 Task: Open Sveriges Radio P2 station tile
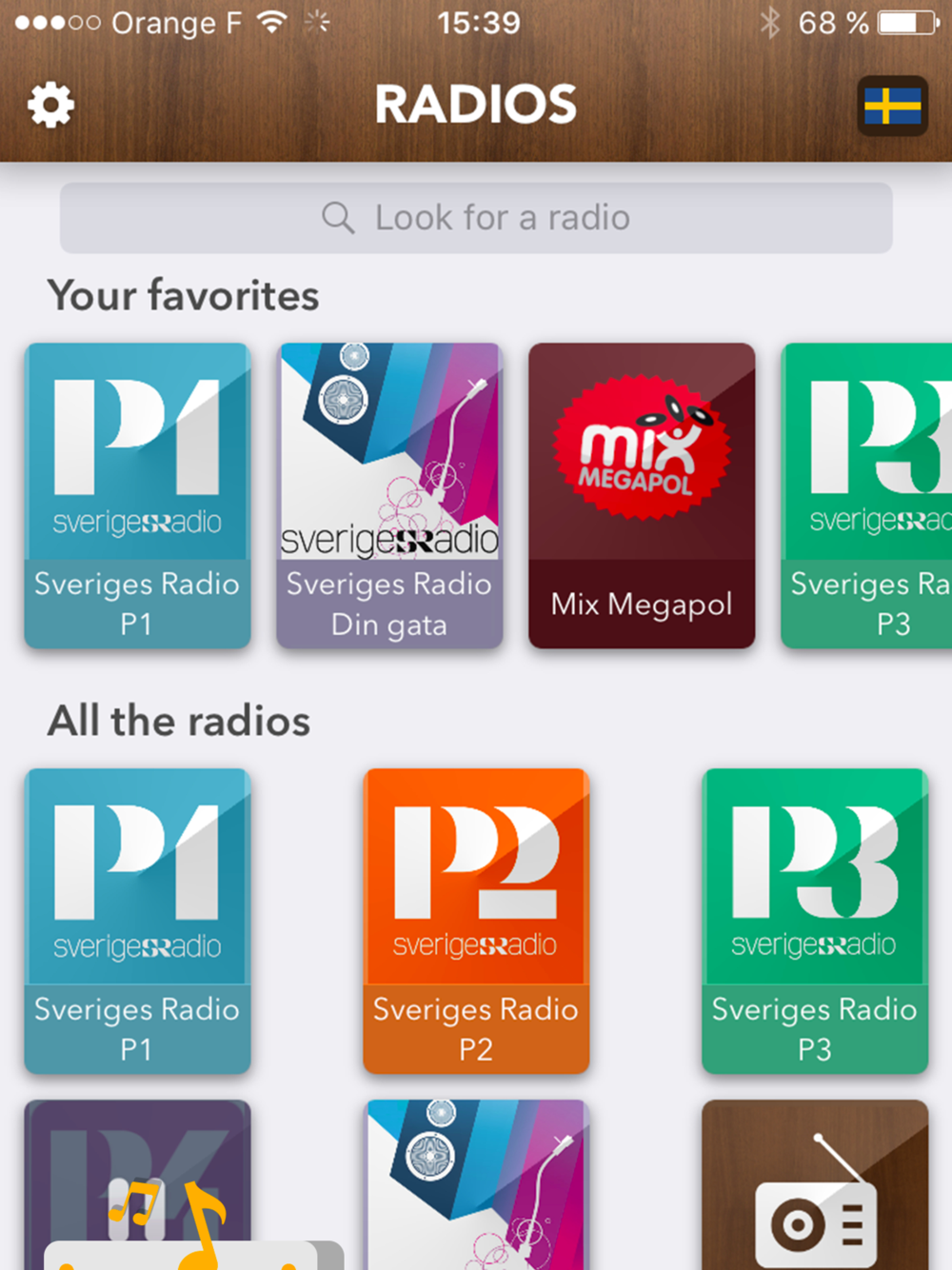pos(476,921)
